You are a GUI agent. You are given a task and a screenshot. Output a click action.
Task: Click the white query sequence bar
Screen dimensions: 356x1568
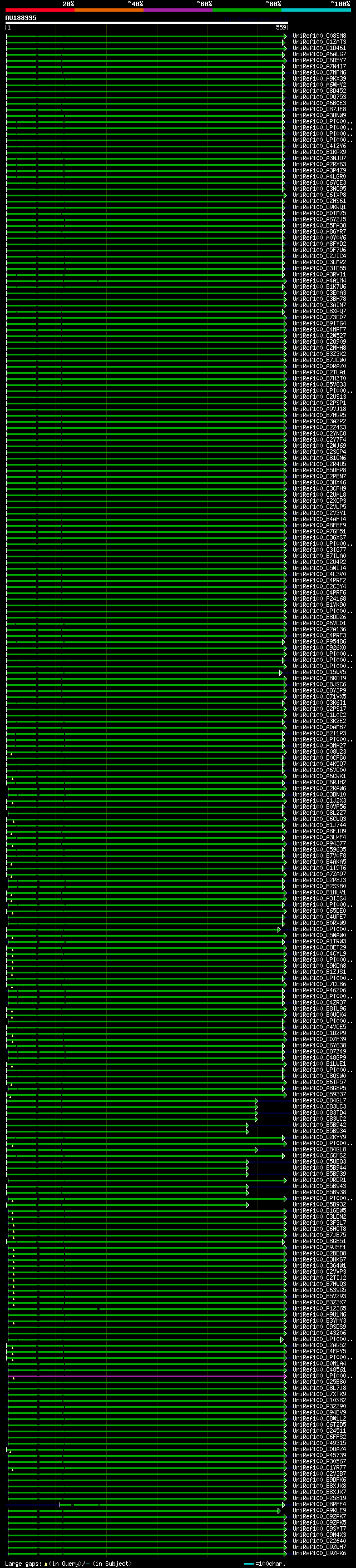click(147, 22)
